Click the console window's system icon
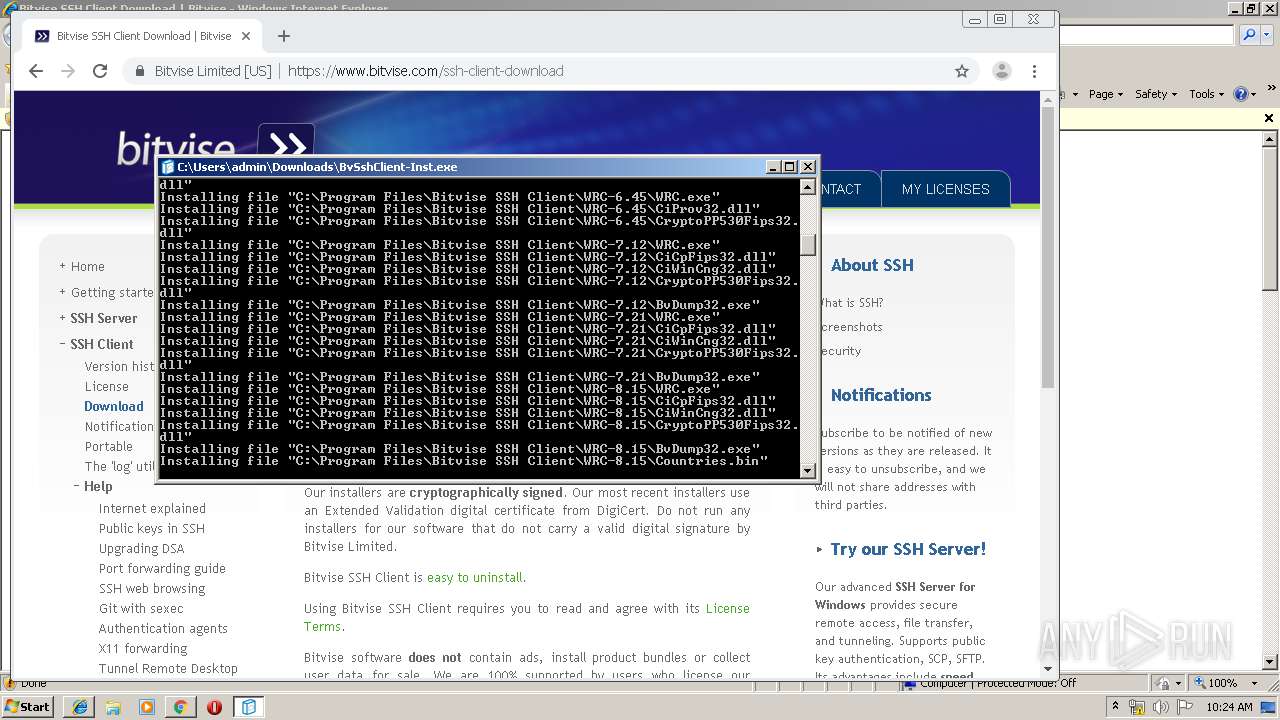The height and width of the screenshot is (720, 1280). click(168, 167)
